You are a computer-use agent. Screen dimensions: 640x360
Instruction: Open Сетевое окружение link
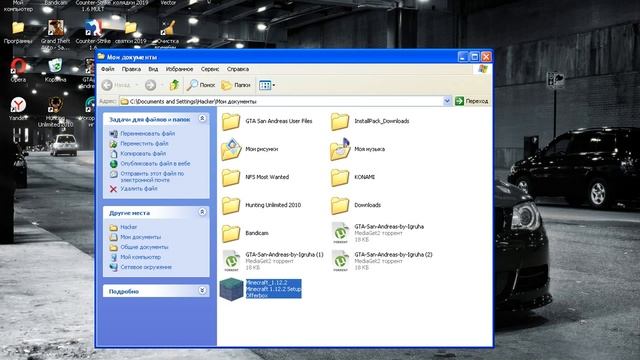coord(146,267)
